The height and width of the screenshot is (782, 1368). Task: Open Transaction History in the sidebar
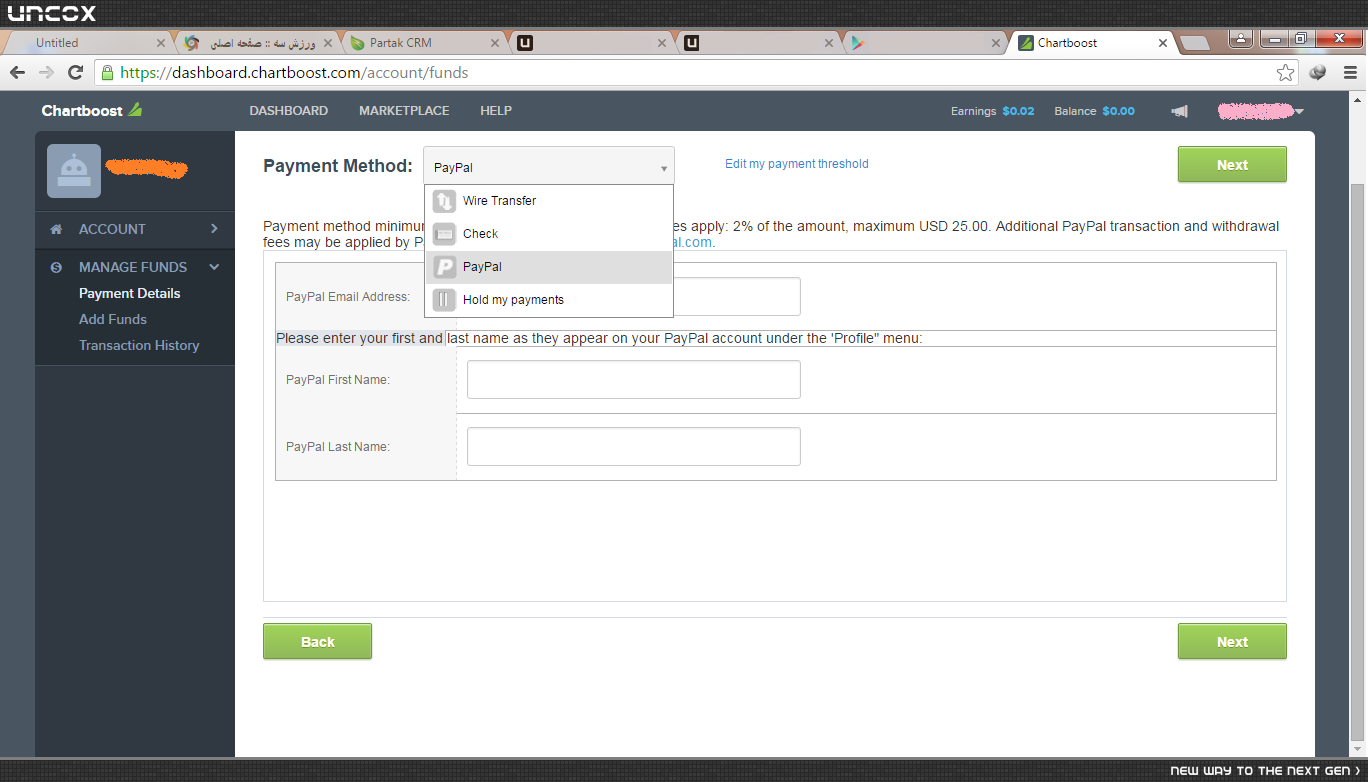pos(139,345)
